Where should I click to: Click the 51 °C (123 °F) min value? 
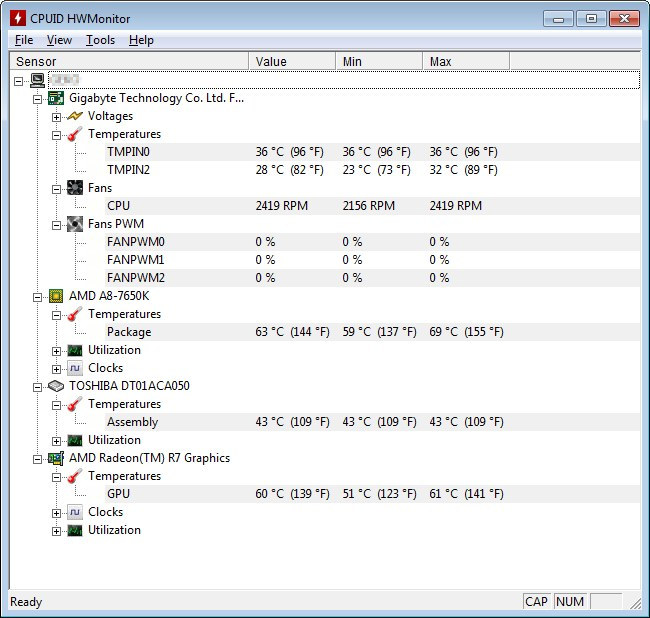pos(379,494)
